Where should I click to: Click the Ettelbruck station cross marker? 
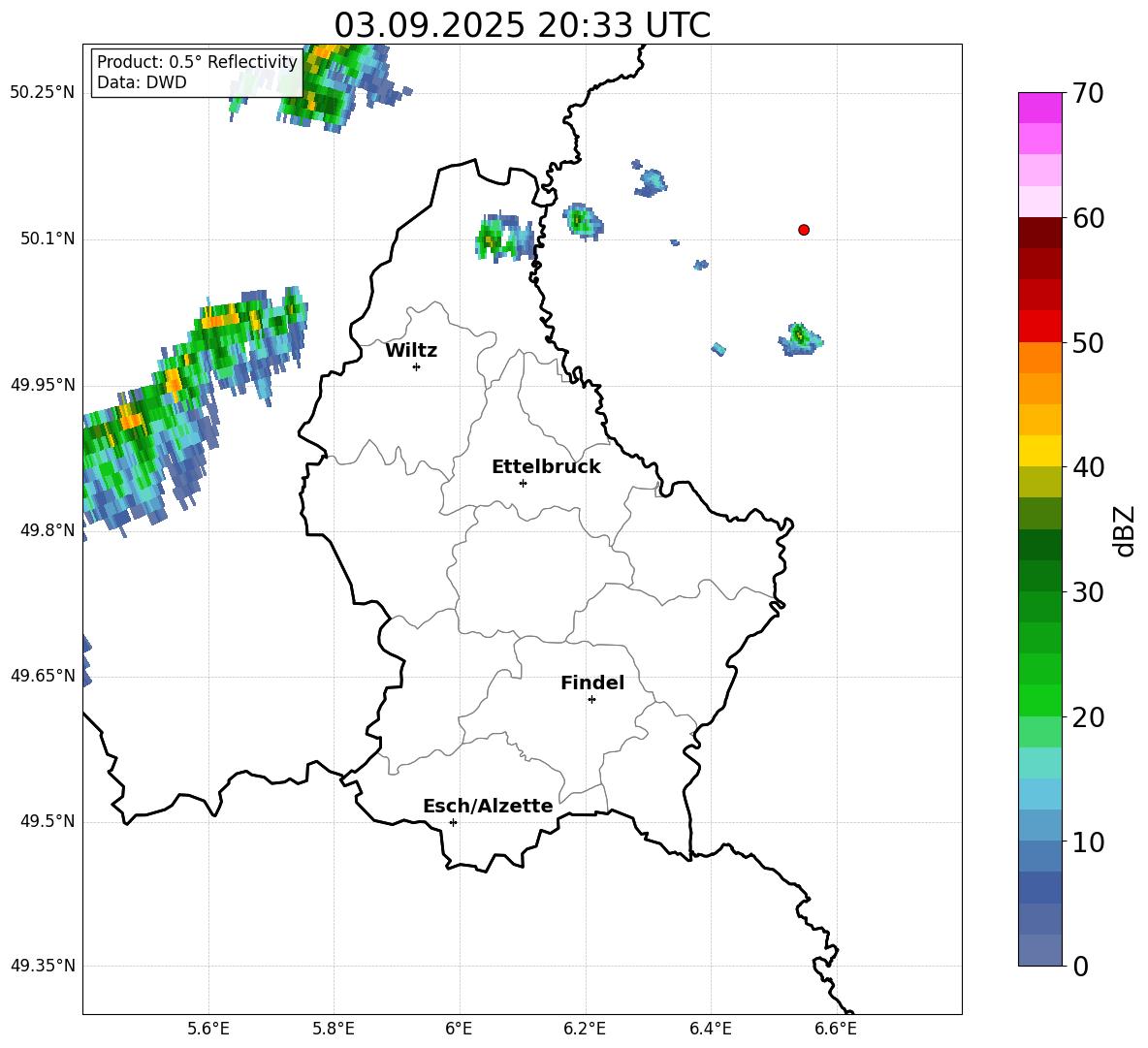click(523, 483)
